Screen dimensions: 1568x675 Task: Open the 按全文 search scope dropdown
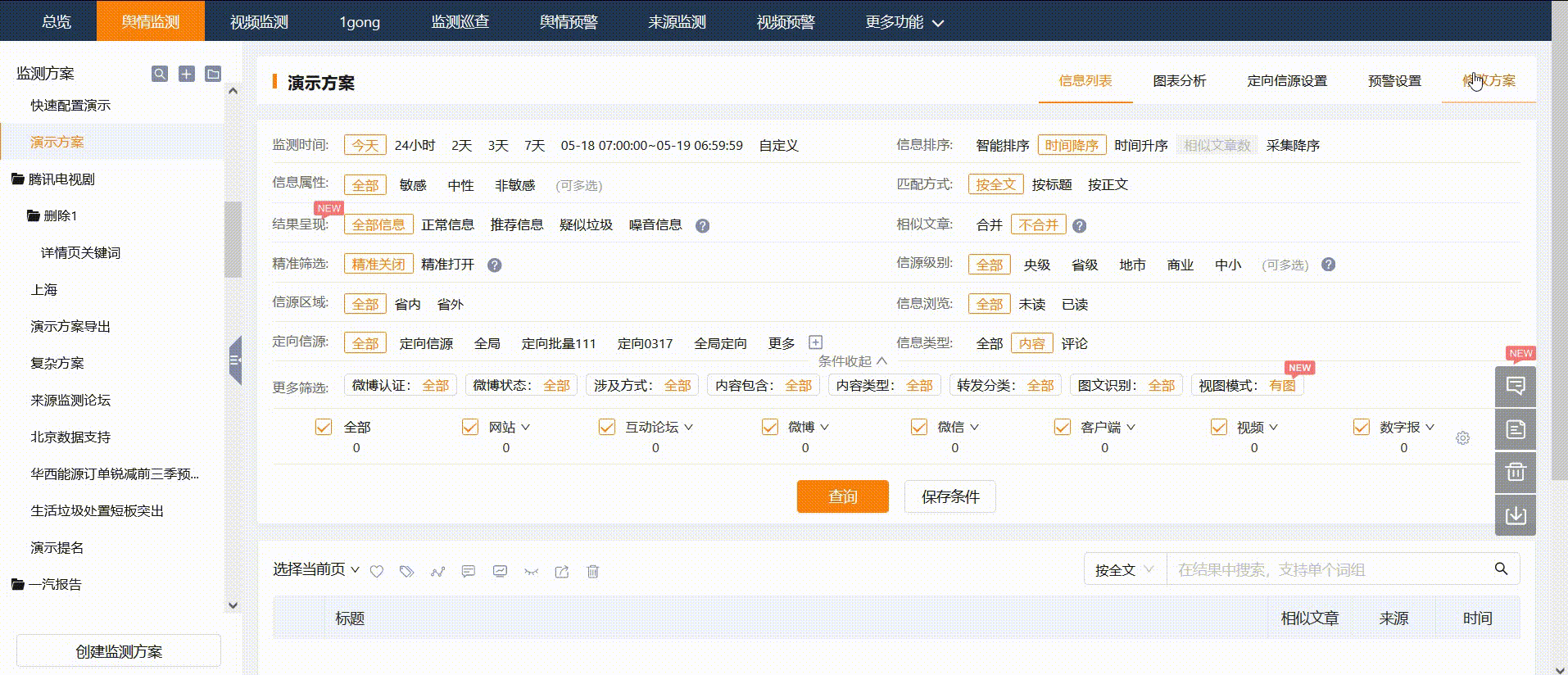[x=1125, y=569]
